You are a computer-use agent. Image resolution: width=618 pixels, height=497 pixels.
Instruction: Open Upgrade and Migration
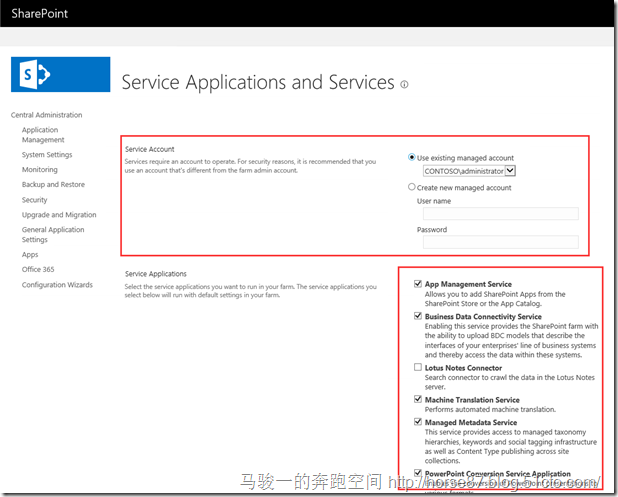(x=59, y=215)
